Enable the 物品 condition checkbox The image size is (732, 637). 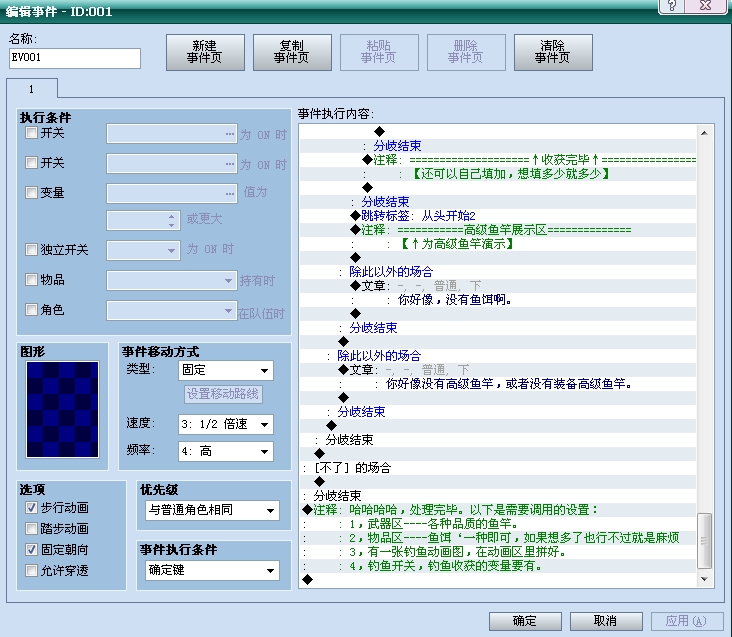click(31, 280)
